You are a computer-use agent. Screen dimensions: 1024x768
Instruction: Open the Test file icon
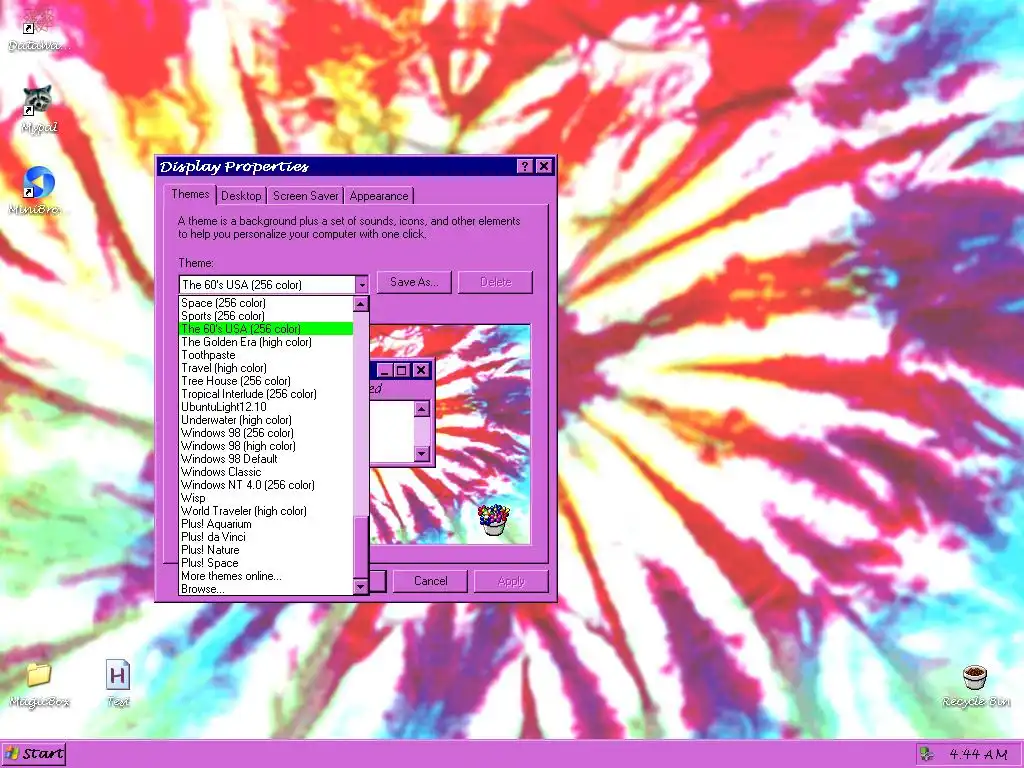[118, 675]
